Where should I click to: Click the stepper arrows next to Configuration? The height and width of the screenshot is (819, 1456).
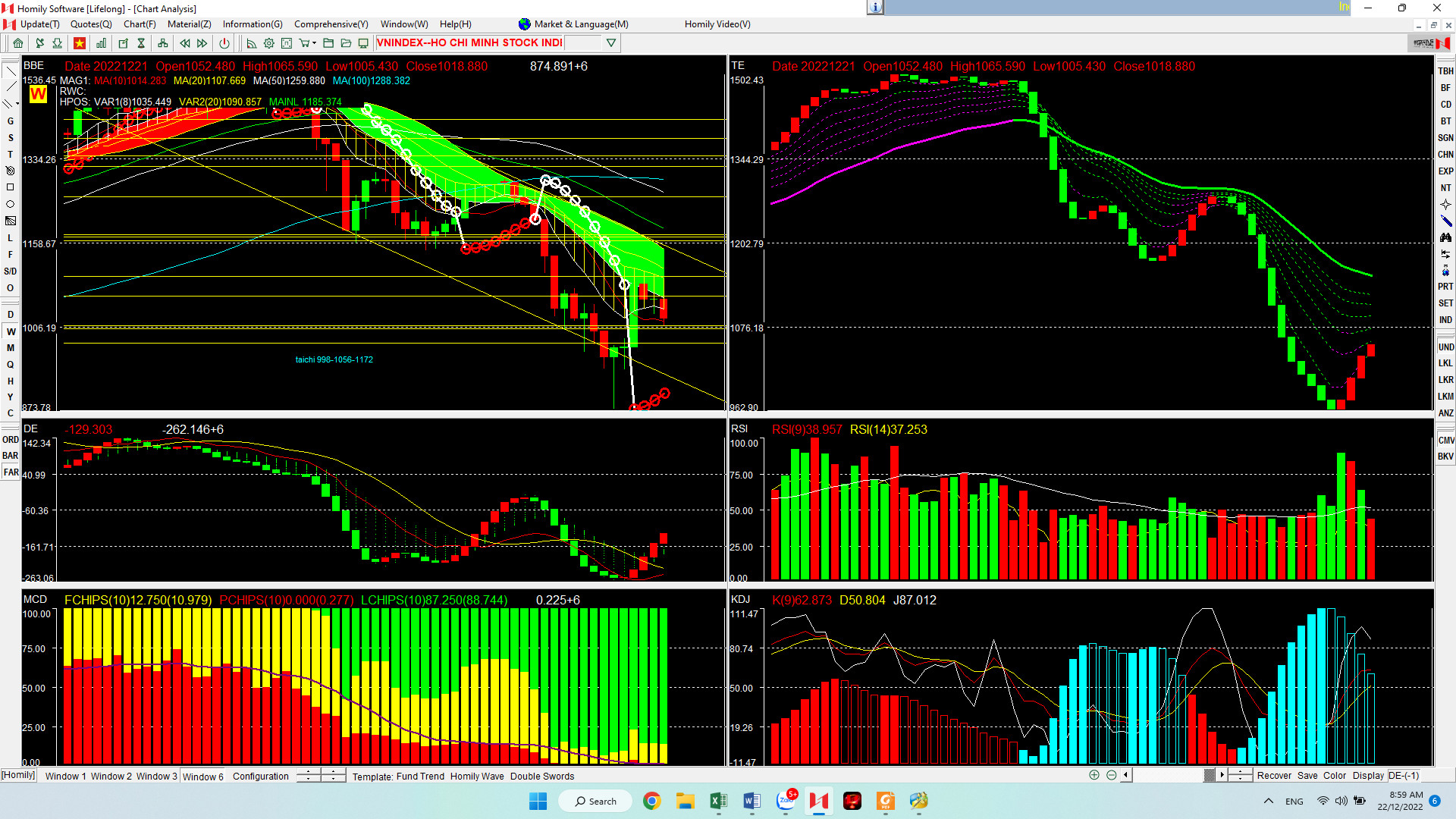pos(309,775)
